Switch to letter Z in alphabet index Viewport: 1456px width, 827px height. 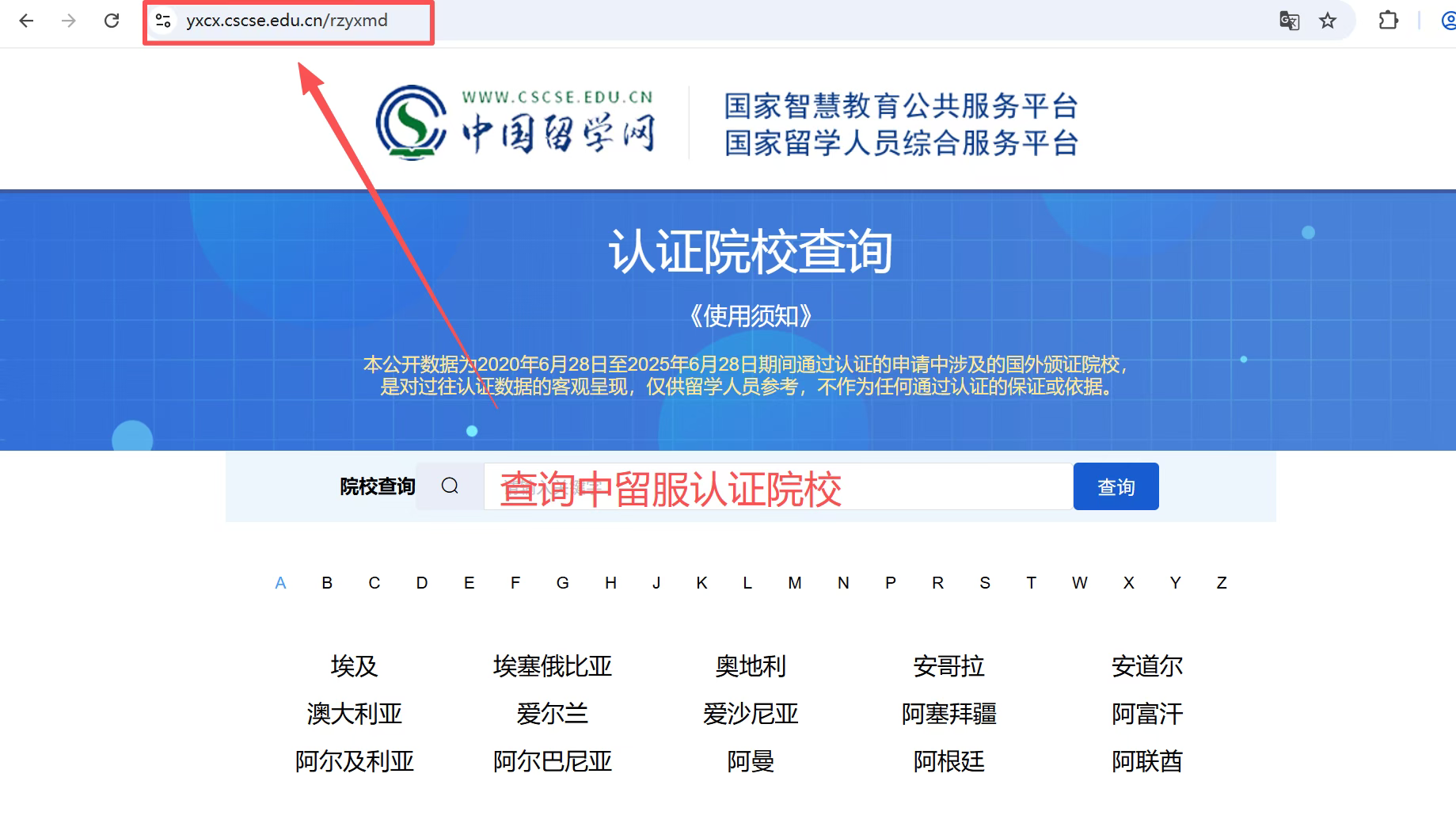coord(1221,583)
